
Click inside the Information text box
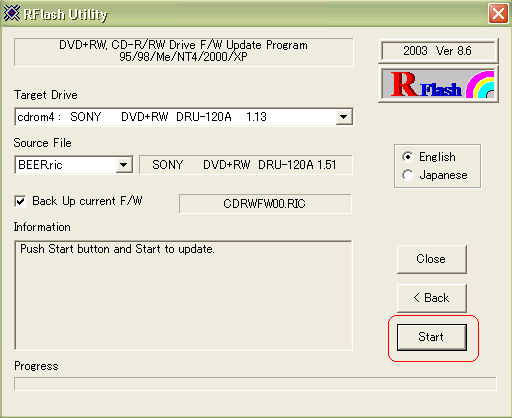point(183,295)
